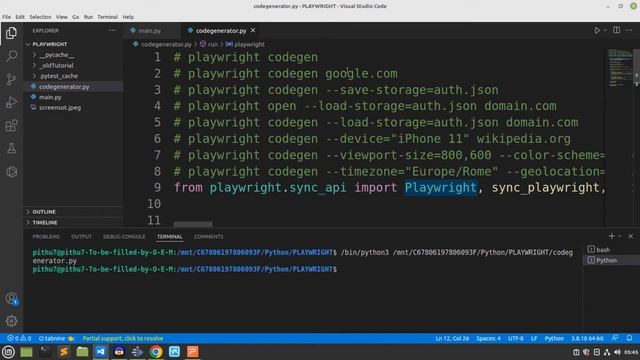The width and height of the screenshot is (640, 360).
Task: Open editor More Actions ellipsis
Action: [629, 30]
